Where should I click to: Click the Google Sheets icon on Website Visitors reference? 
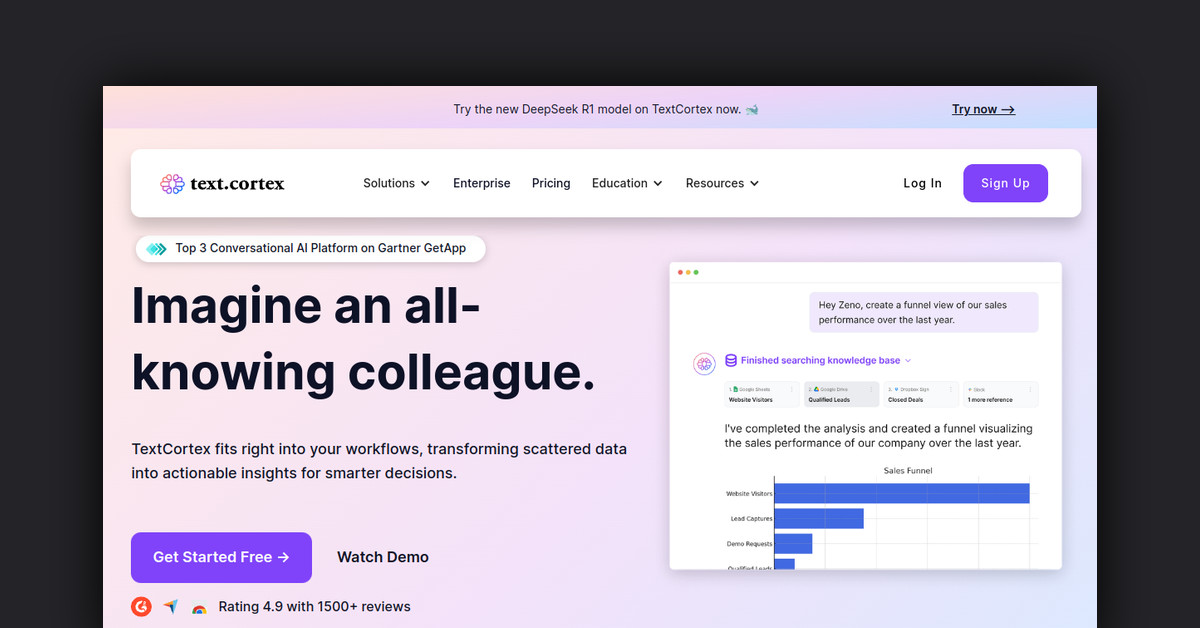click(x=737, y=389)
